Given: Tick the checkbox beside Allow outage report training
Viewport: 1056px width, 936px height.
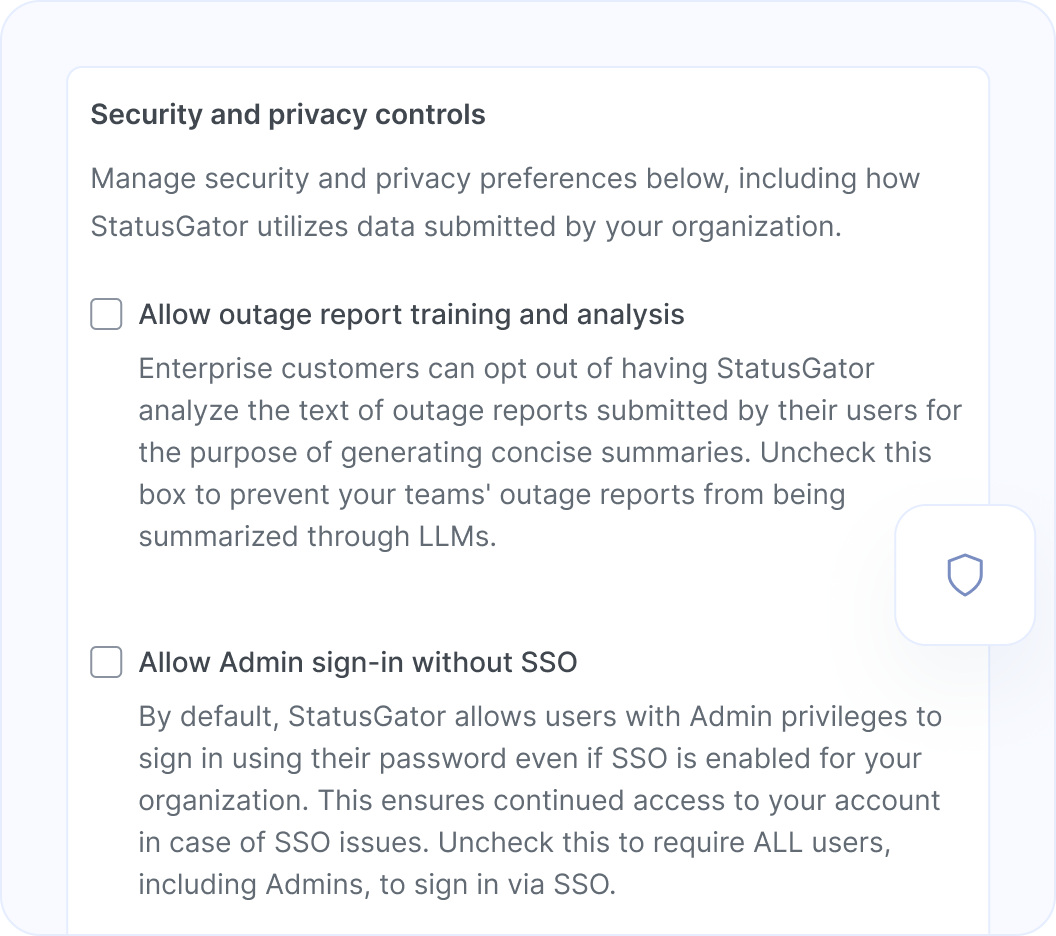Looking at the screenshot, I should (105, 313).
